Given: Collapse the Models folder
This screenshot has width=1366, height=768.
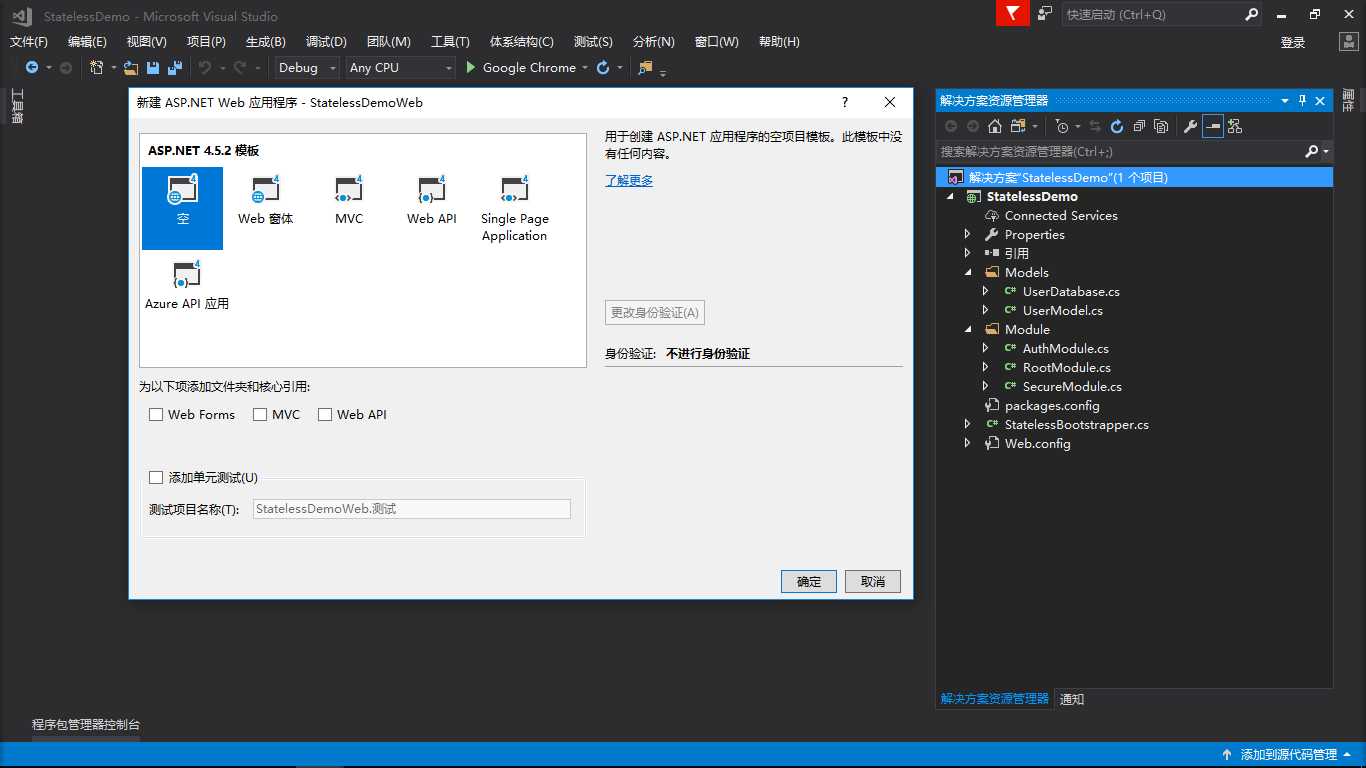Looking at the screenshot, I should pyautogui.click(x=968, y=272).
